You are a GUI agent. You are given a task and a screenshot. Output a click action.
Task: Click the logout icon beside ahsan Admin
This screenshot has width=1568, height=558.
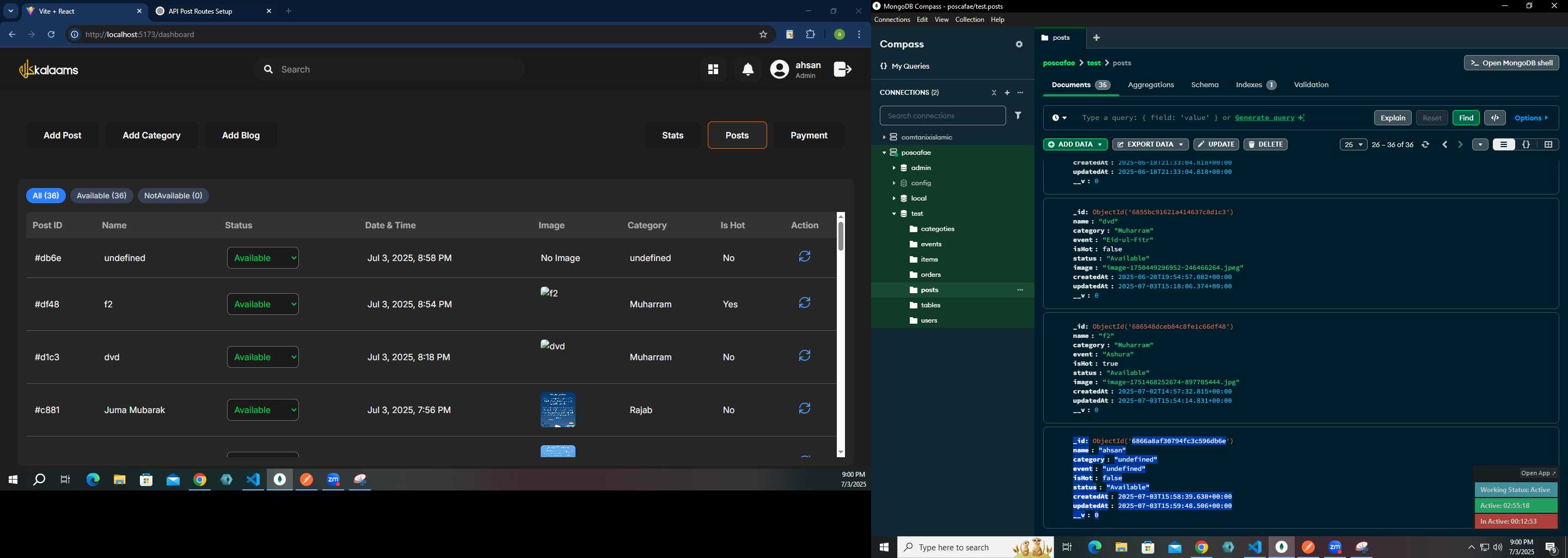coord(842,69)
